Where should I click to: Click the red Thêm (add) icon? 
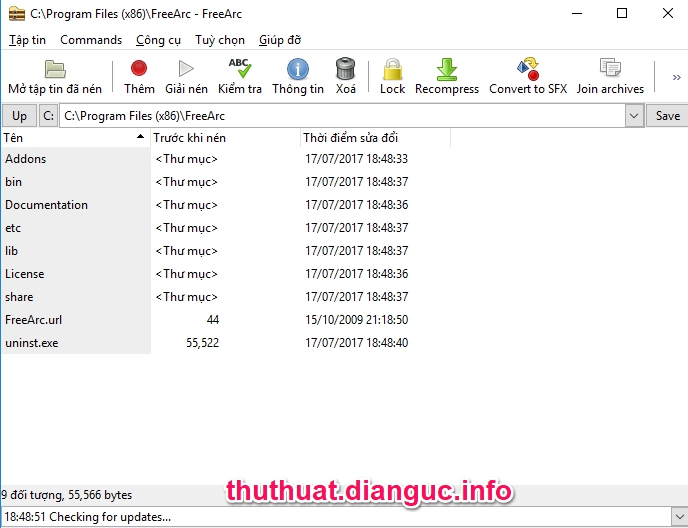pyautogui.click(x=139, y=68)
